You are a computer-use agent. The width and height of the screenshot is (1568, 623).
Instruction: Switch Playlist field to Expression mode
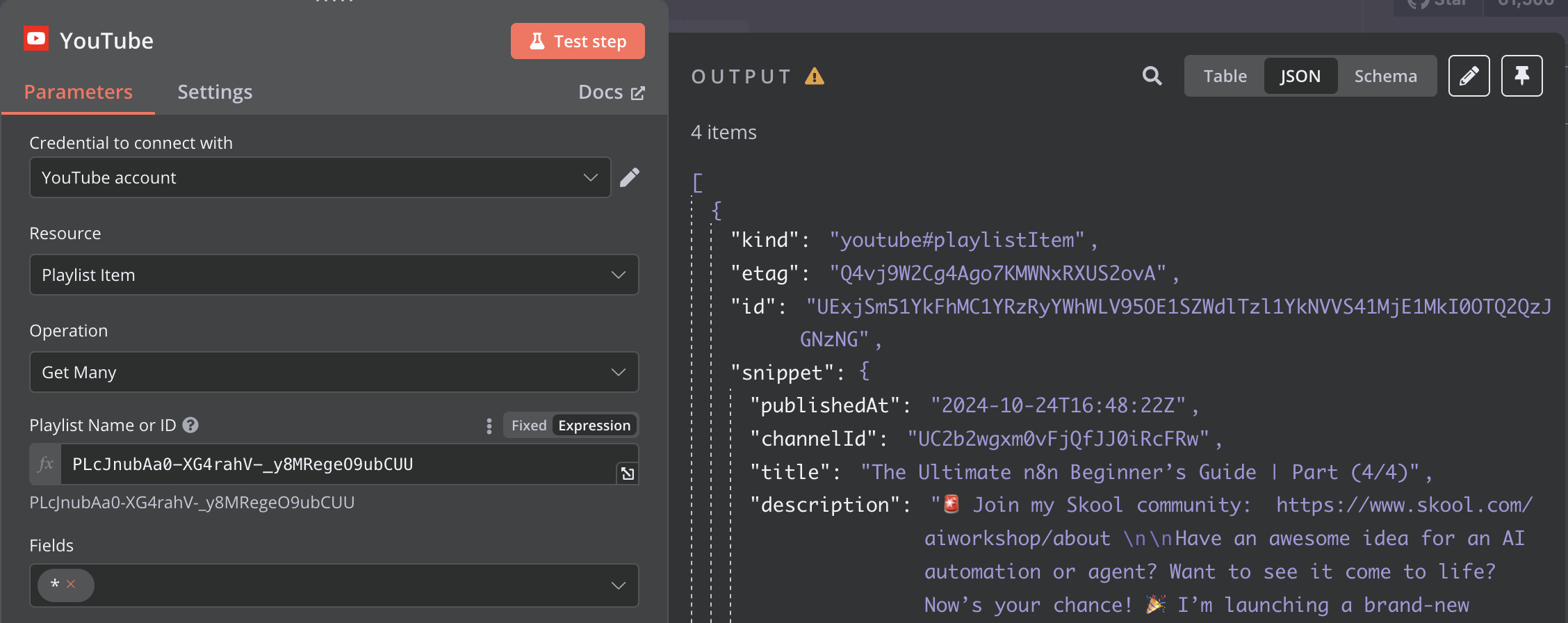594,426
